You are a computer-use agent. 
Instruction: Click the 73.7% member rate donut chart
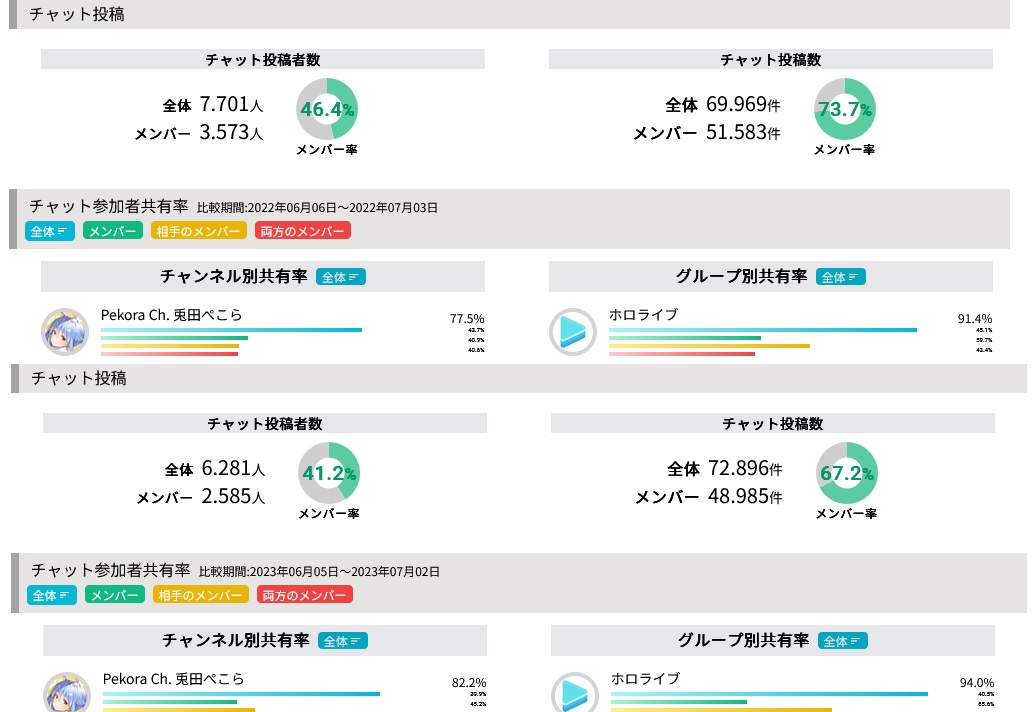tap(845, 109)
